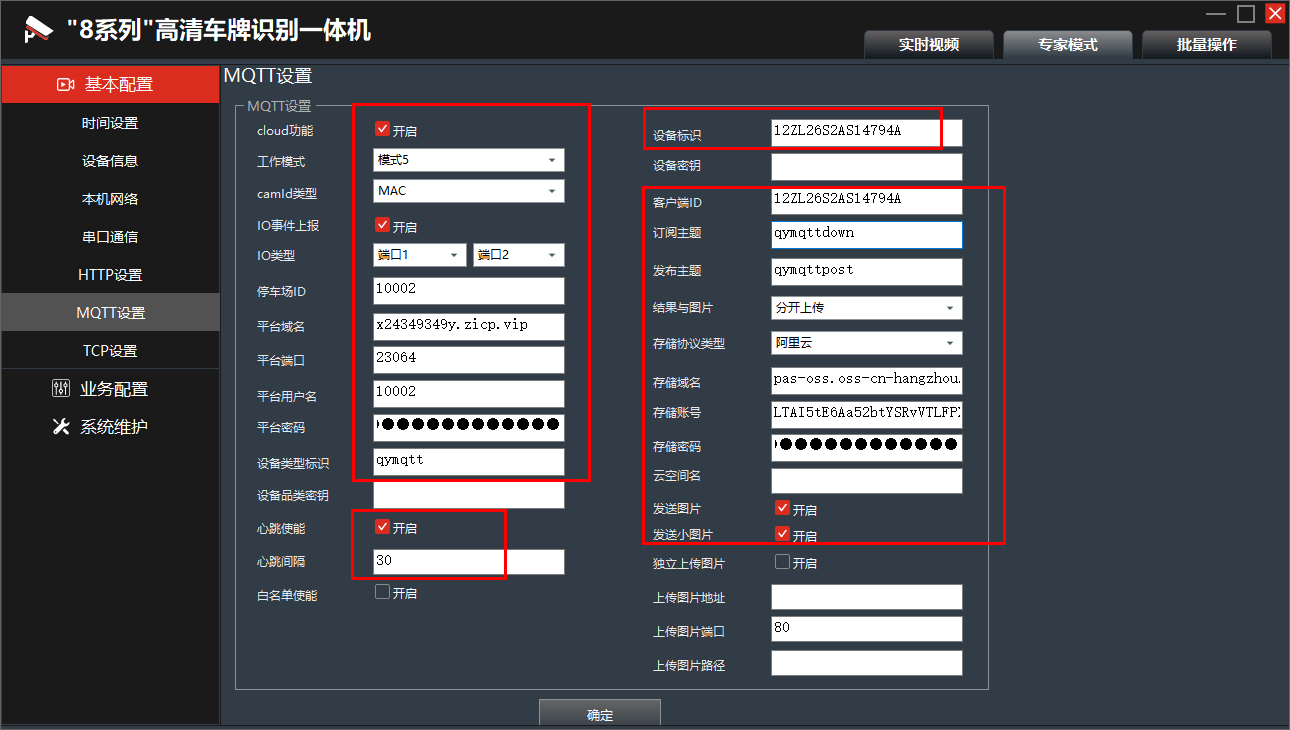Open the IO类型 端口2 dropdown
This screenshot has height=730, width=1290.
[519, 255]
